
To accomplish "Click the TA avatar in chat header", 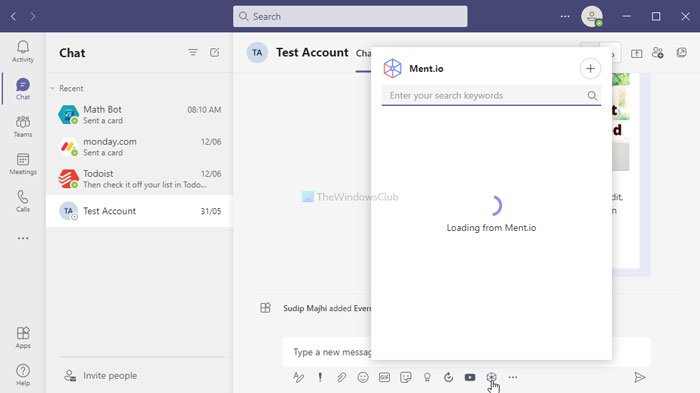I will click(257, 53).
